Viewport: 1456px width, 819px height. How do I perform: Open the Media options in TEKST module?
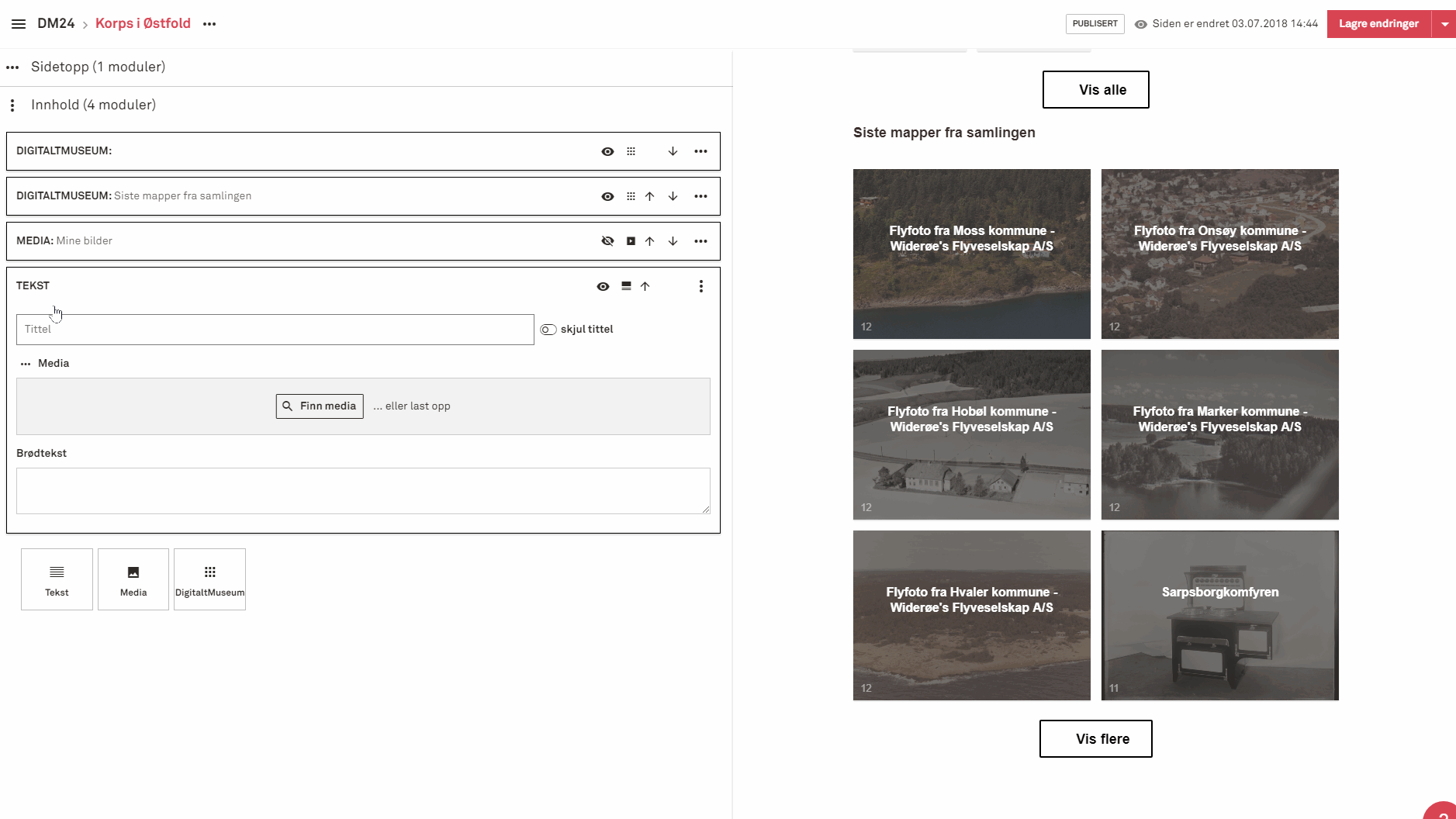(x=26, y=364)
